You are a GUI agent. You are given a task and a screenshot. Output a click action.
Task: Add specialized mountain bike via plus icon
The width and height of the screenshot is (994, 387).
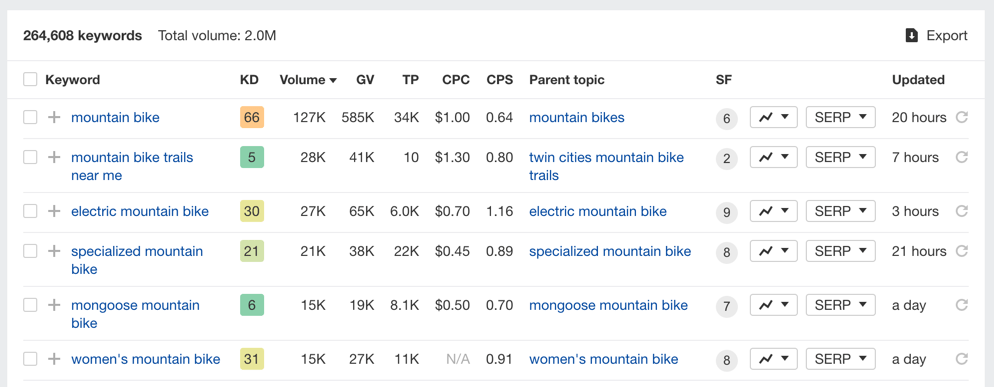[55, 251]
